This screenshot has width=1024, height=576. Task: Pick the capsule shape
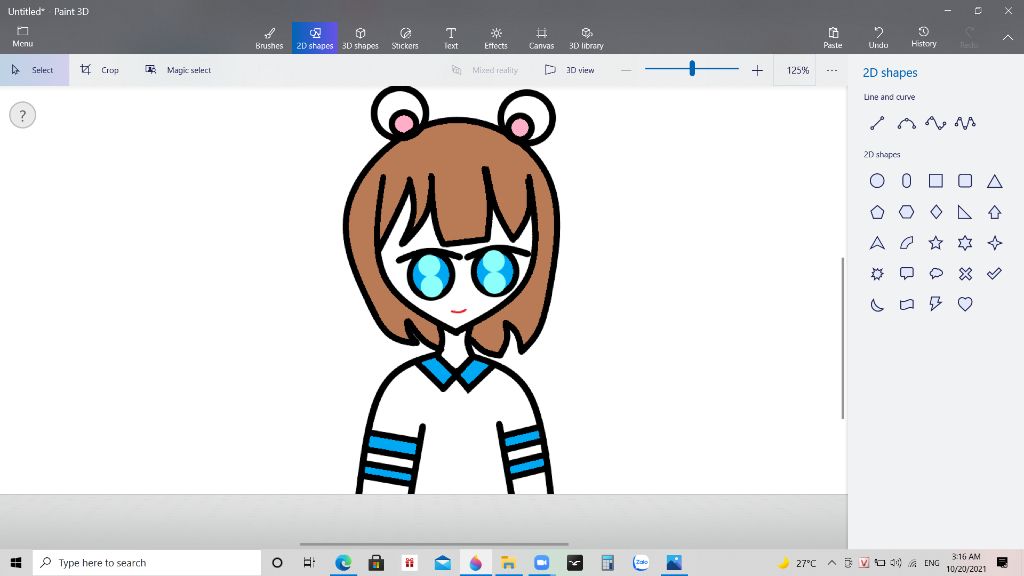[x=906, y=181]
